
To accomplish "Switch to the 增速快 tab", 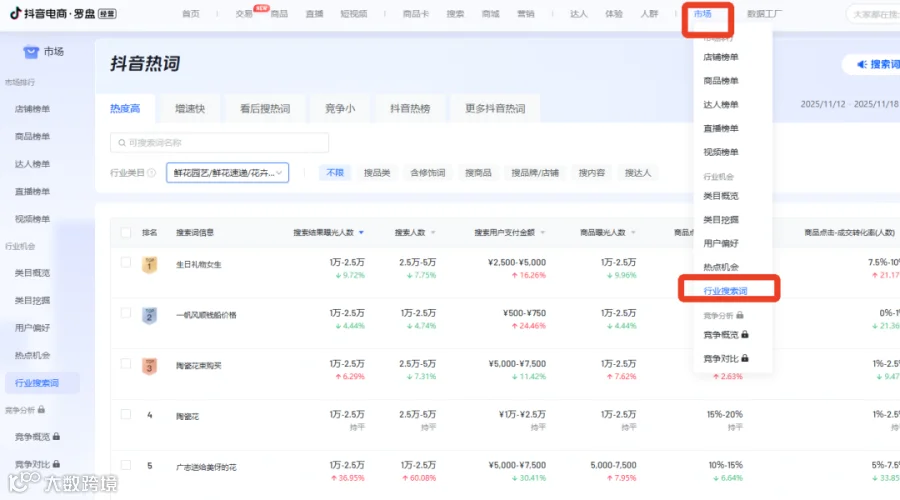I will coord(190,108).
